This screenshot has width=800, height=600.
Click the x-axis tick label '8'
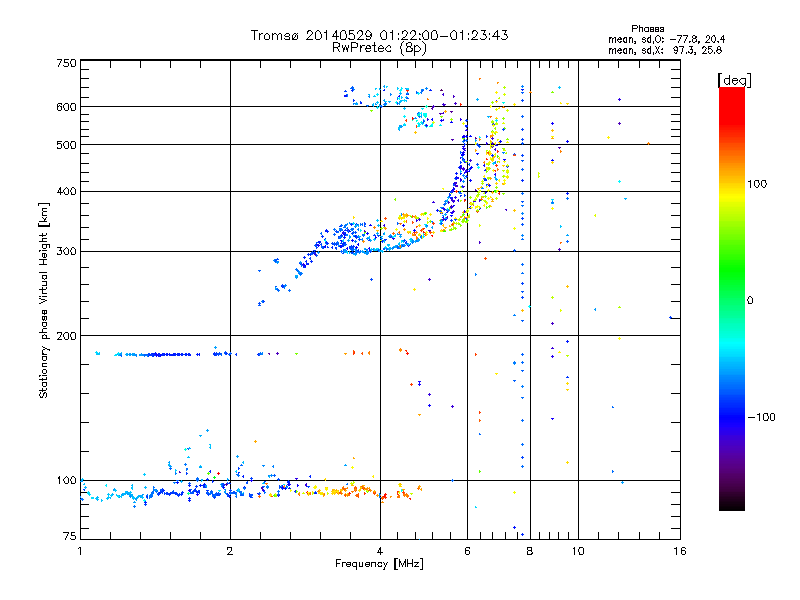pyautogui.click(x=530, y=551)
